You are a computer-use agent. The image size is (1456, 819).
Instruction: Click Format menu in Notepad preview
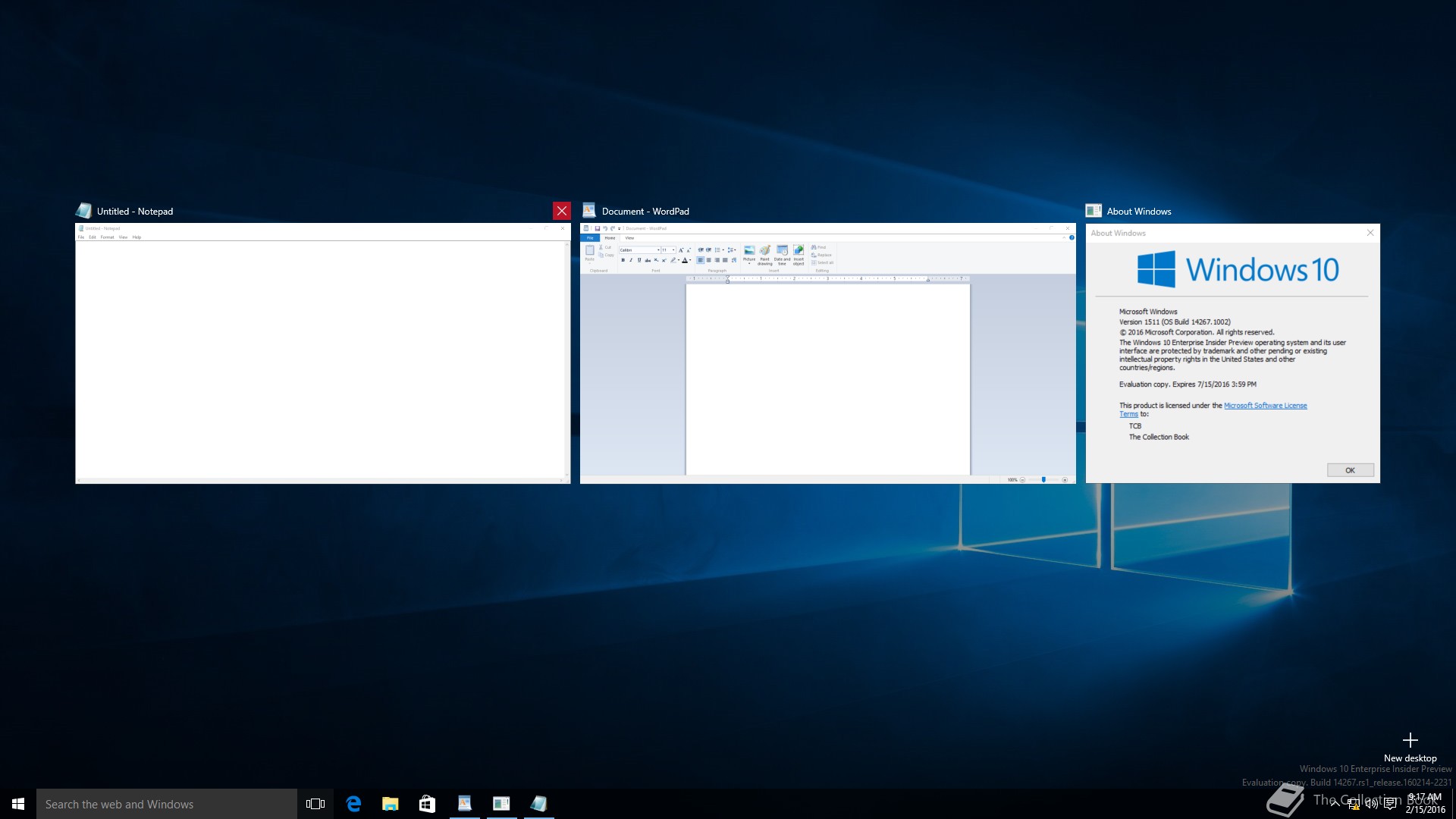107,237
